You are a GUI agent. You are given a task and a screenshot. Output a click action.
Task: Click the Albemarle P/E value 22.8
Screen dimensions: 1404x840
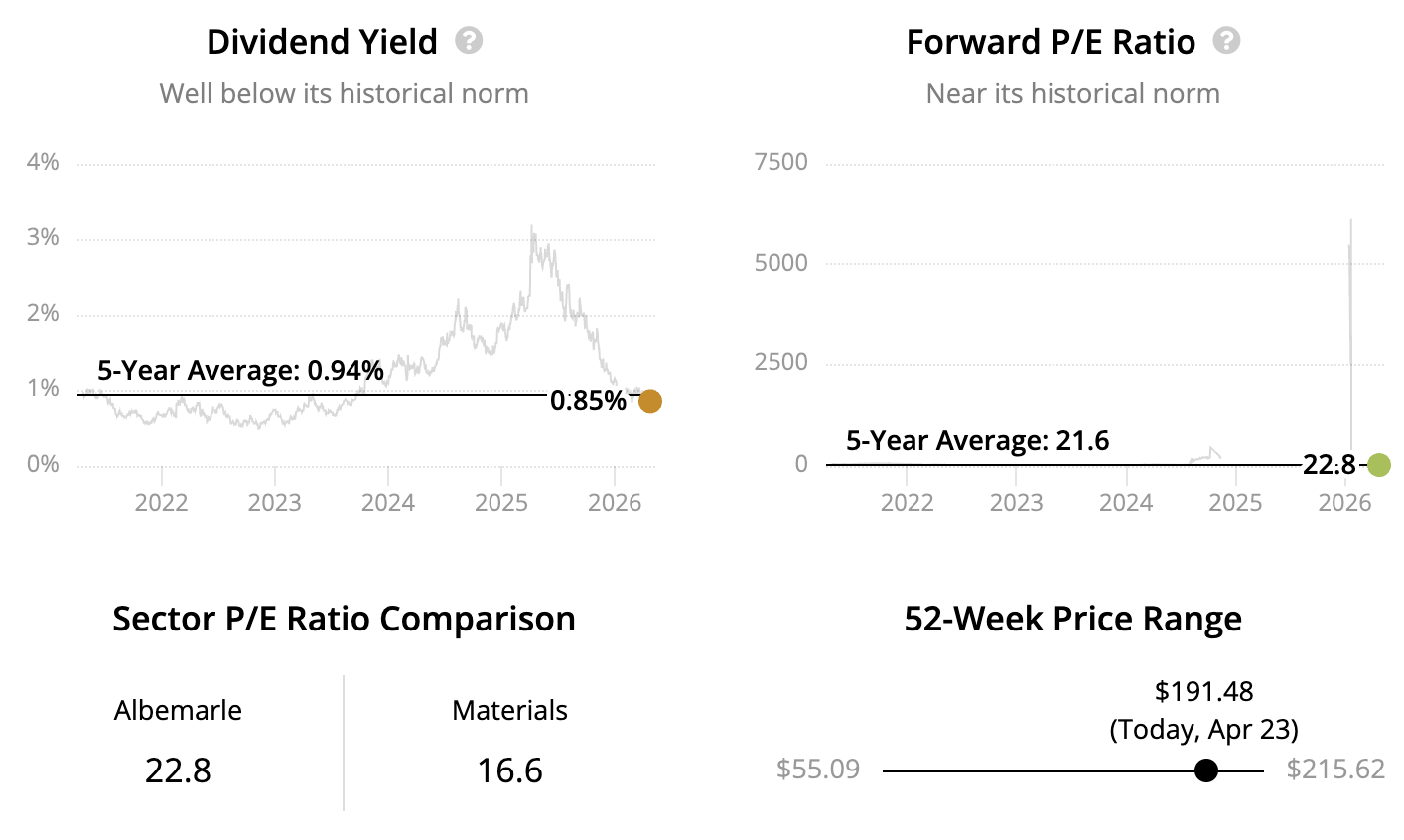178,770
